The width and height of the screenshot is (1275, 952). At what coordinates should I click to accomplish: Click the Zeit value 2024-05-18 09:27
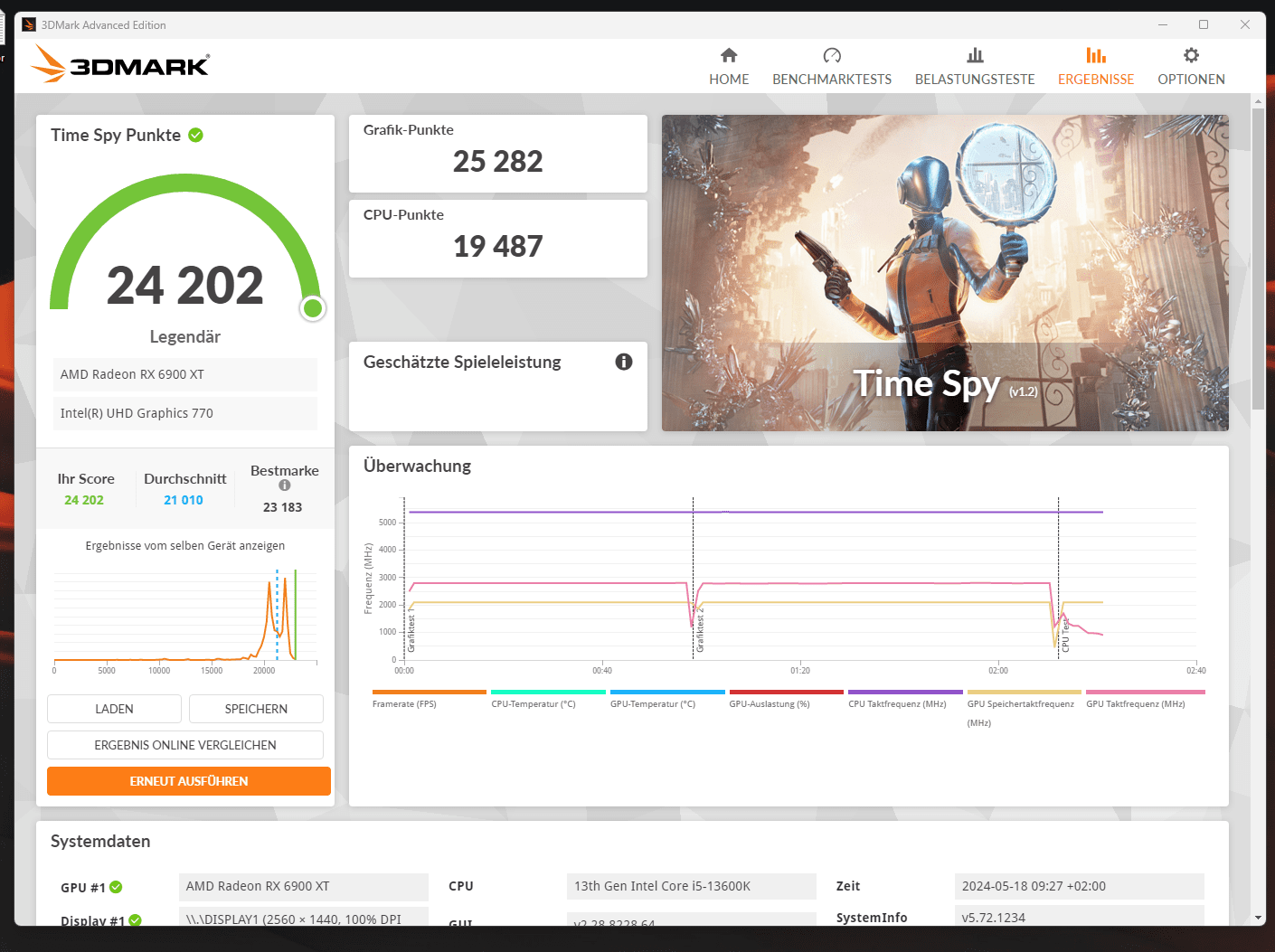pyautogui.click(x=1080, y=886)
